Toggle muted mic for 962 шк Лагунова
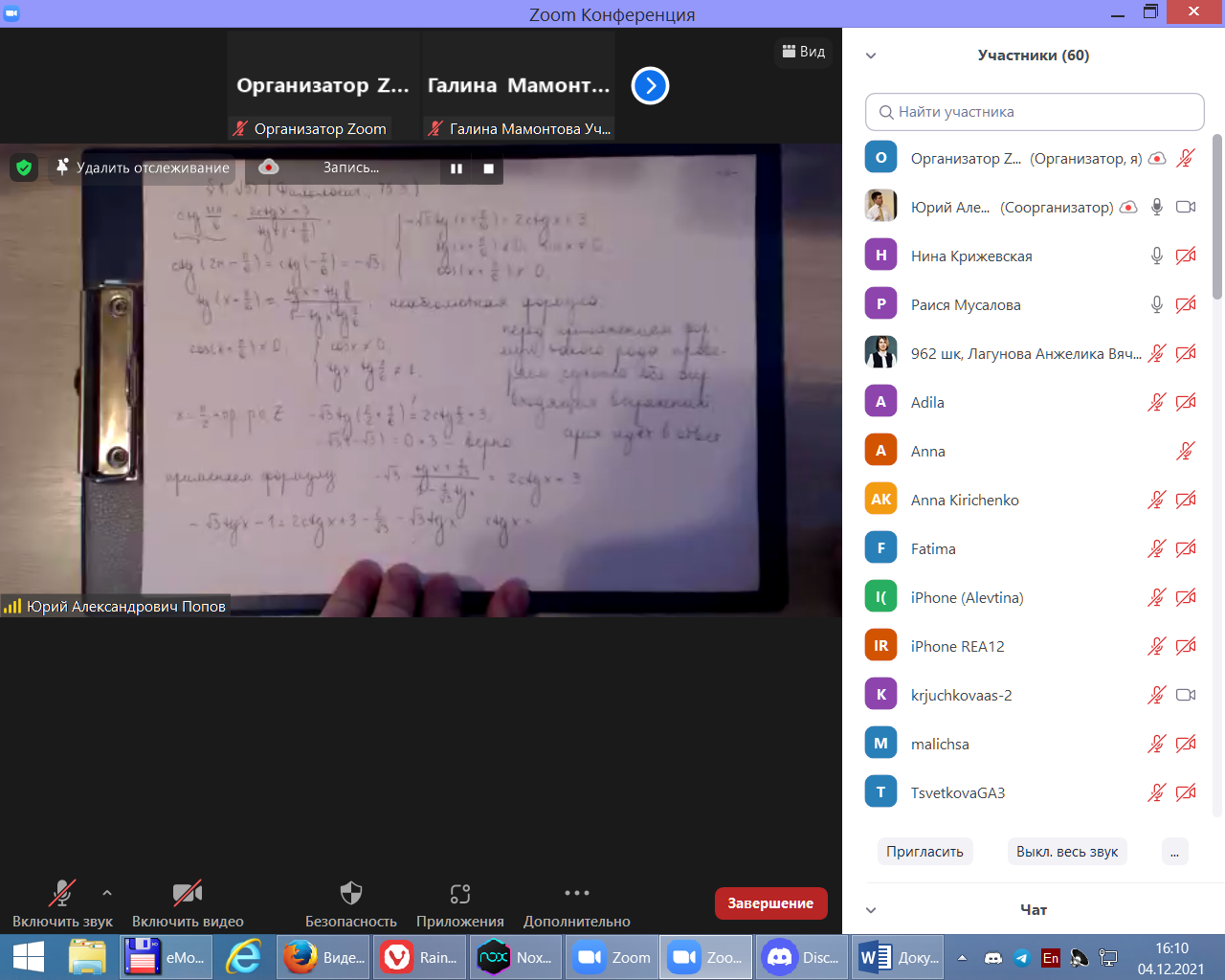The image size is (1225, 980). click(x=1157, y=354)
